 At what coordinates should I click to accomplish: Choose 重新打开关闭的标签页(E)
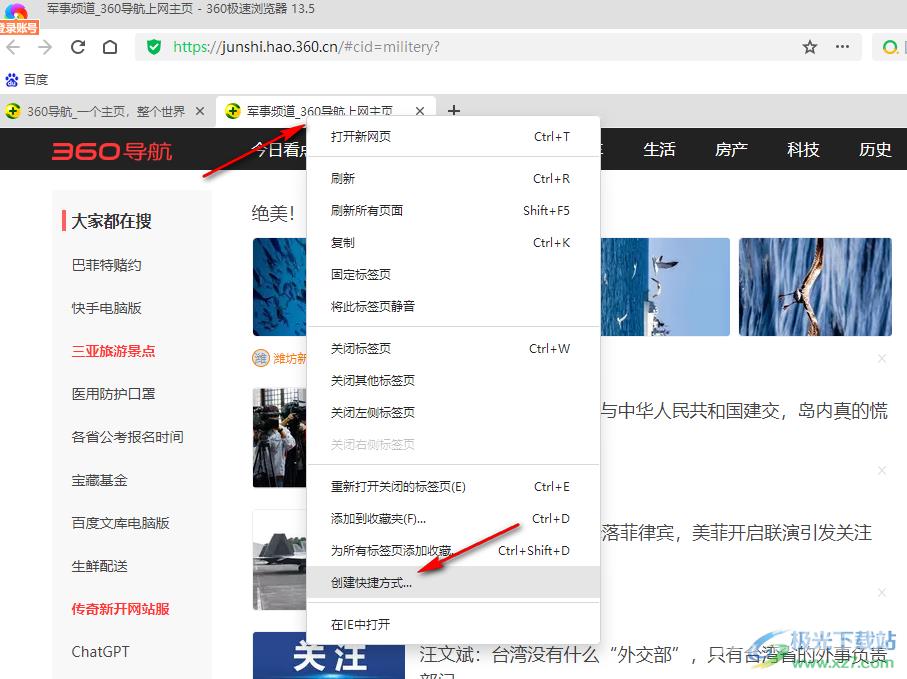tap(454, 487)
